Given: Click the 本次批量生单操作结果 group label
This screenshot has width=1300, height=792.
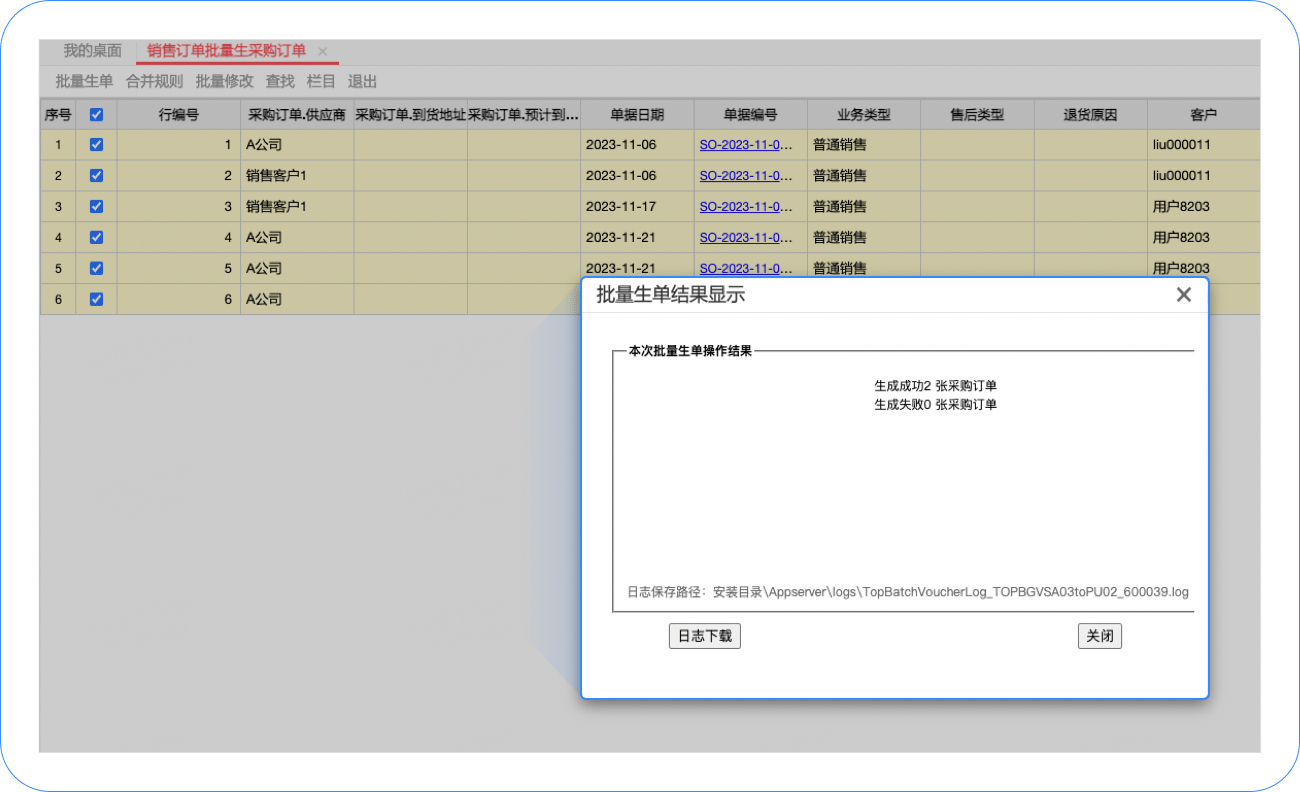Looking at the screenshot, I should click(x=690, y=352).
